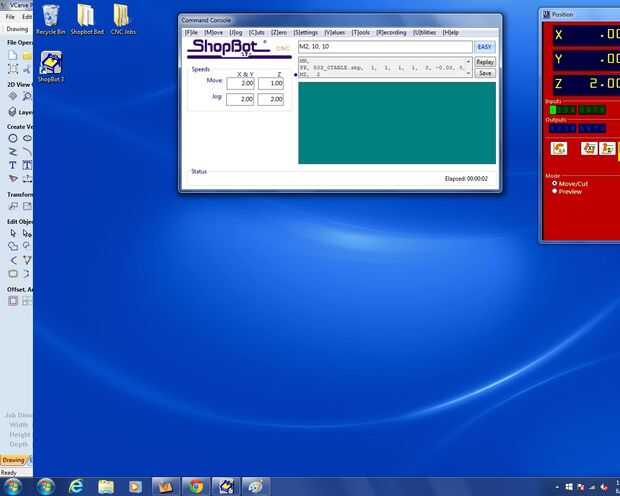Screen dimensions: 620x496
Task: Open the [Z]ero menu
Action: (x=279, y=32)
